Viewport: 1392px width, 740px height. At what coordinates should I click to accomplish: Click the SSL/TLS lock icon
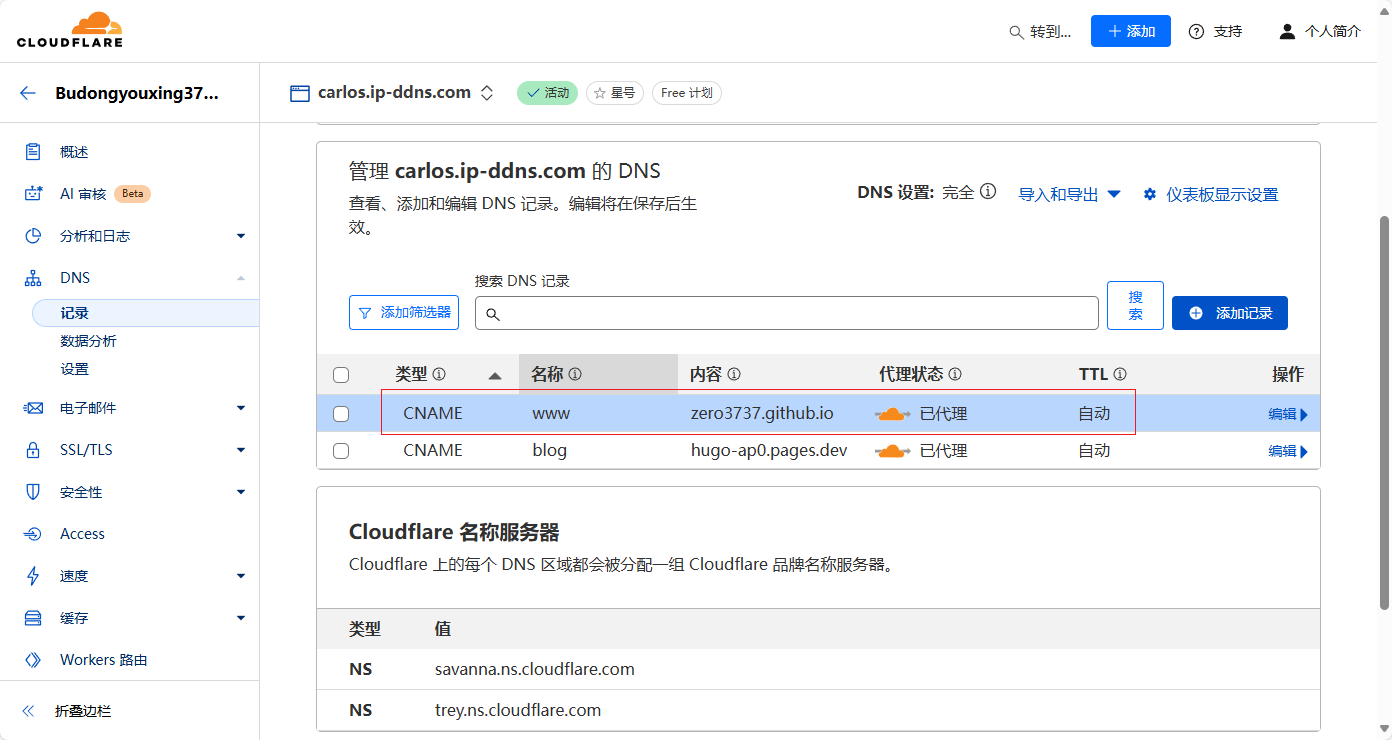pyautogui.click(x=33, y=450)
